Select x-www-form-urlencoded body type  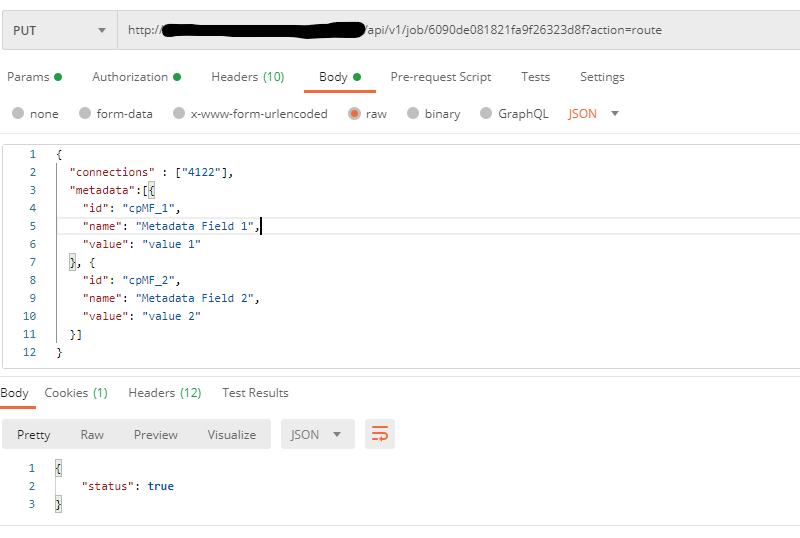(x=179, y=114)
